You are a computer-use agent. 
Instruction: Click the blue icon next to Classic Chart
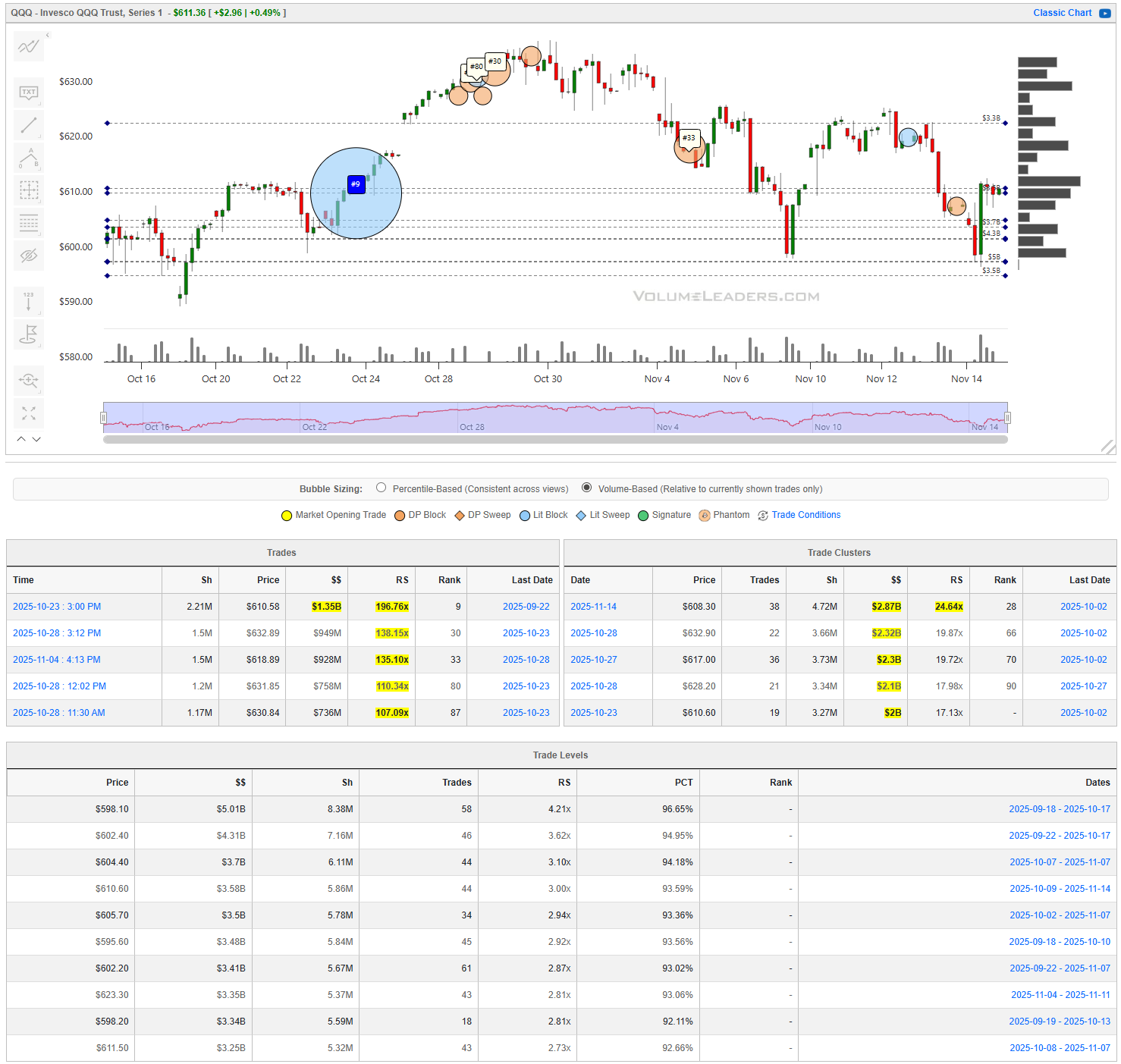pos(1105,13)
